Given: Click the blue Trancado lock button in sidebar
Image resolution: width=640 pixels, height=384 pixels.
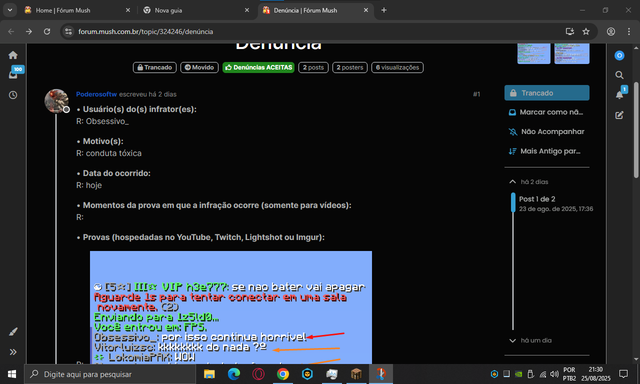Looking at the screenshot, I should [547, 93].
